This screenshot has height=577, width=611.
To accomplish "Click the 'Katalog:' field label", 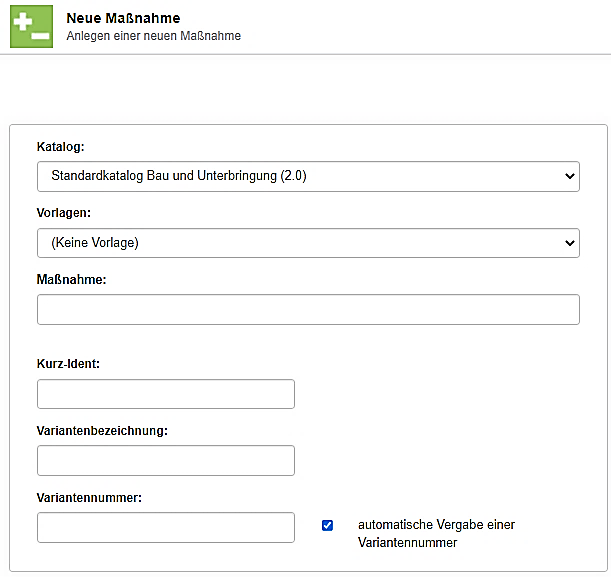I will click(61, 147).
